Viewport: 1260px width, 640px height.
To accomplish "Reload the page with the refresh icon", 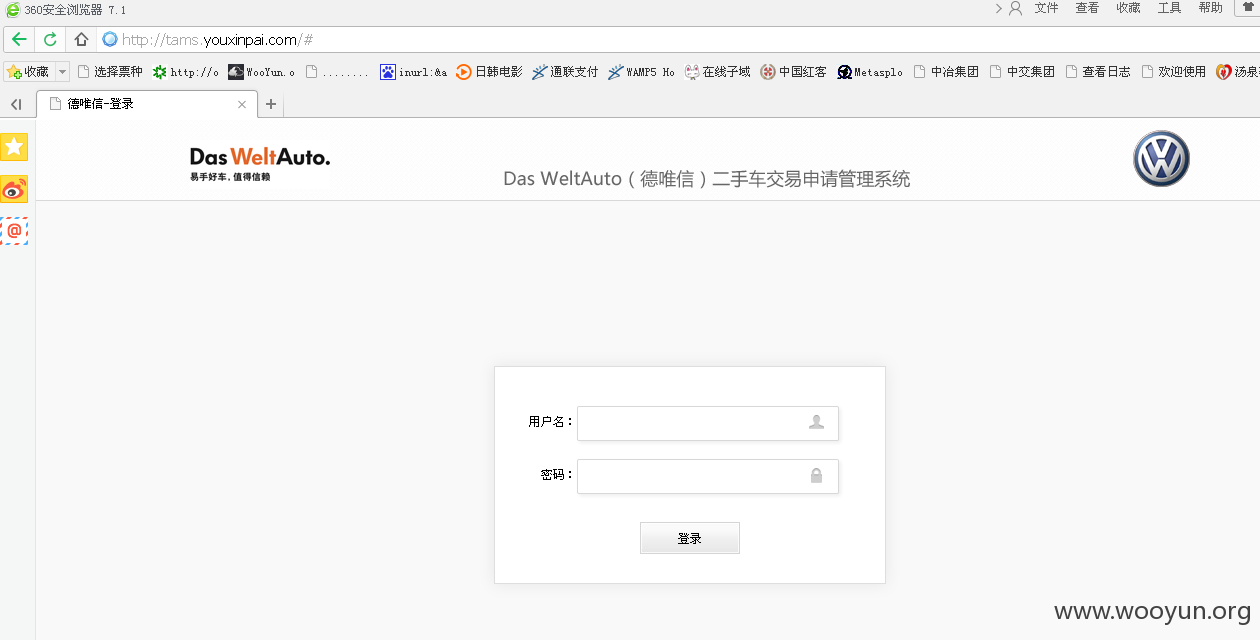I will [50, 40].
